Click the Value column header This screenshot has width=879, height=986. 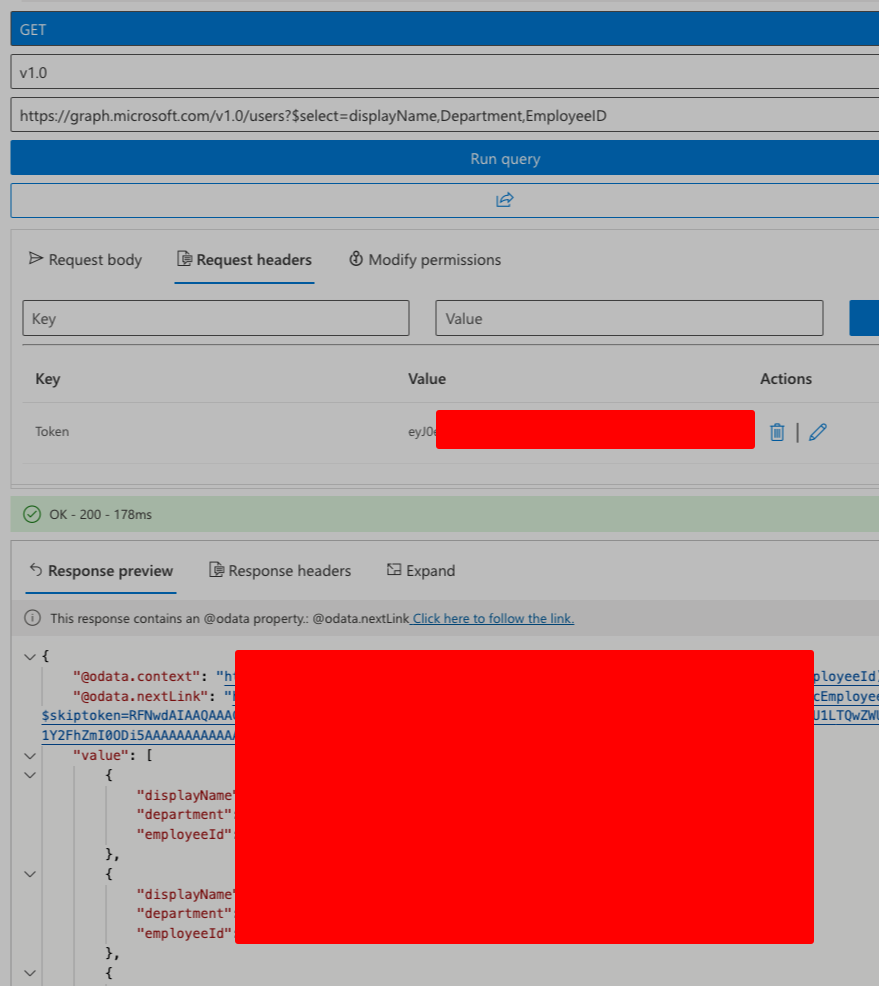click(427, 379)
